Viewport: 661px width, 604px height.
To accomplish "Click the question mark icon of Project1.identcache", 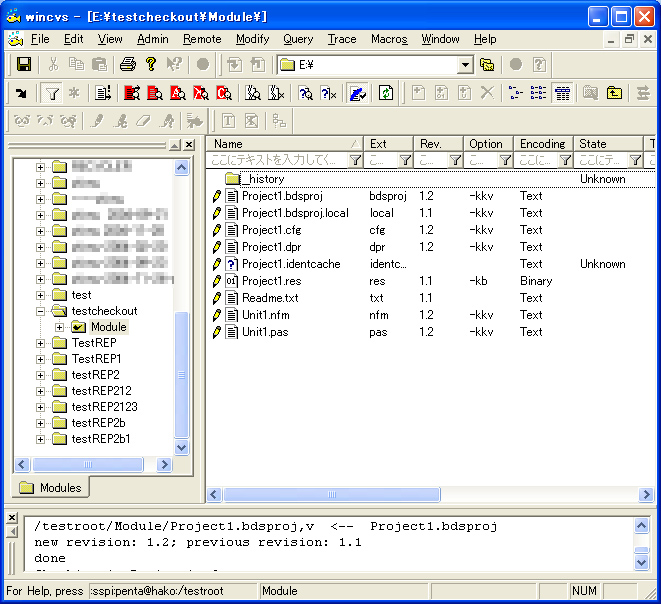I will pos(231,264).
